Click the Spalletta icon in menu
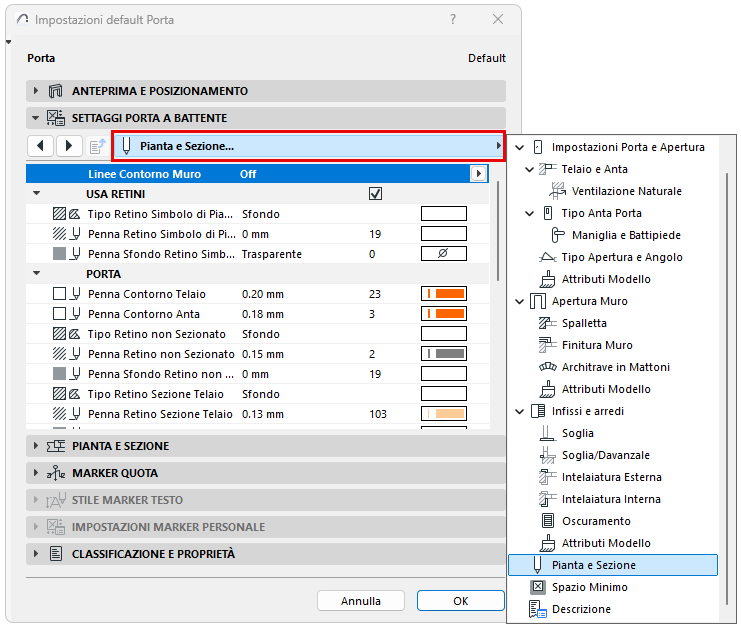Image resolution: width=741 pixels, height=629 pixels. (x=547, y=323)
